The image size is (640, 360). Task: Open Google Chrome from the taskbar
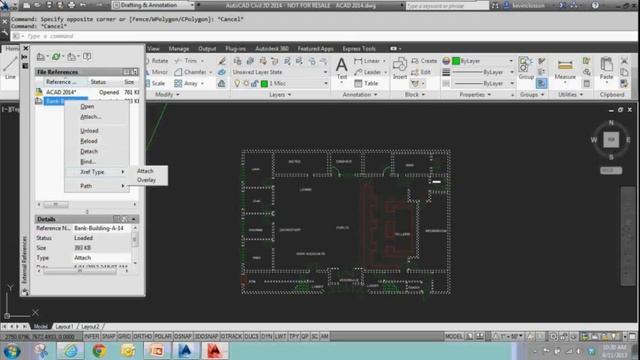tap(99, 351)
